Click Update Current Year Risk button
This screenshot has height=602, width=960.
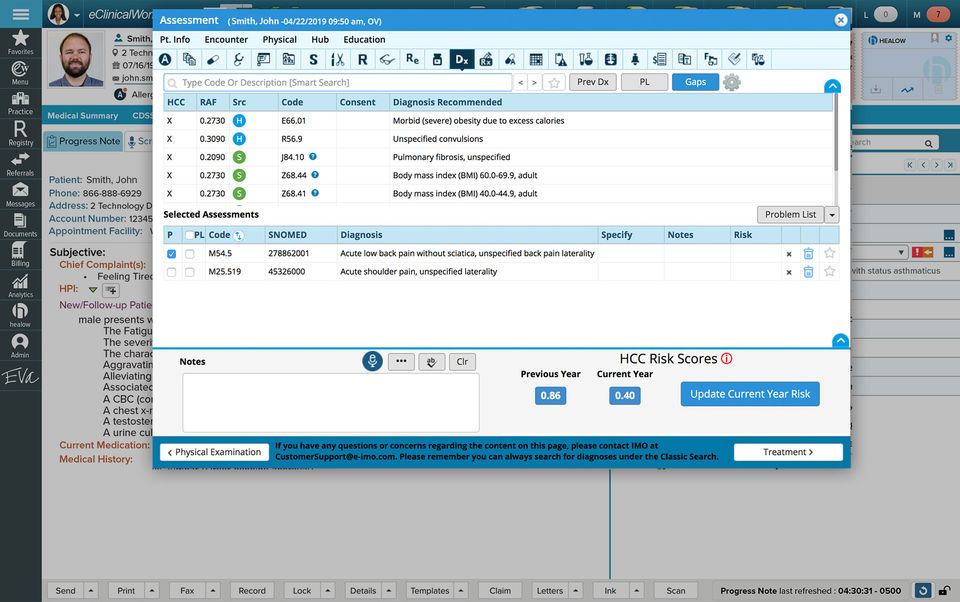(x=750, y=394)
